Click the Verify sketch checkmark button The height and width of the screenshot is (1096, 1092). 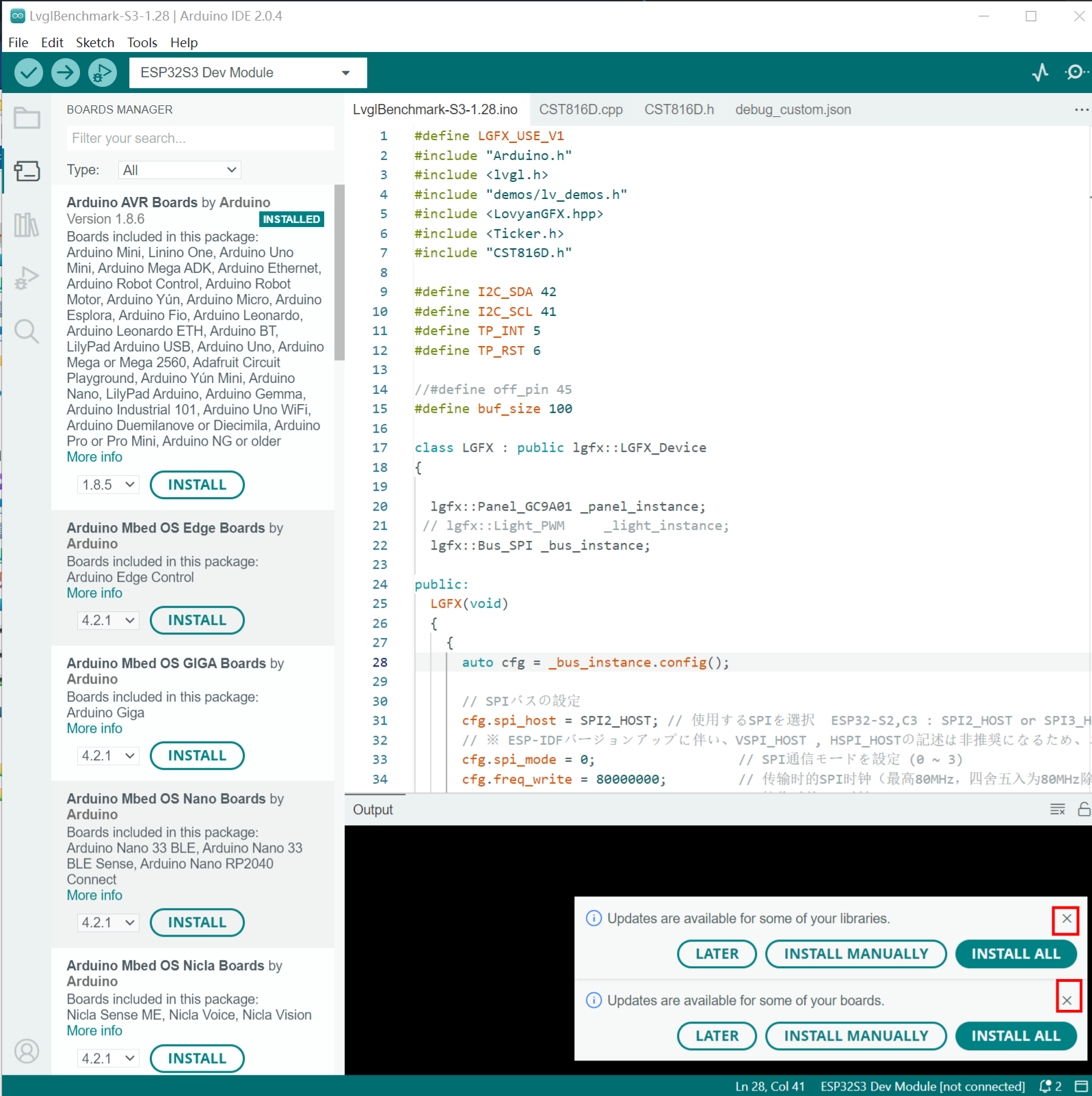[x=29, y=72]
